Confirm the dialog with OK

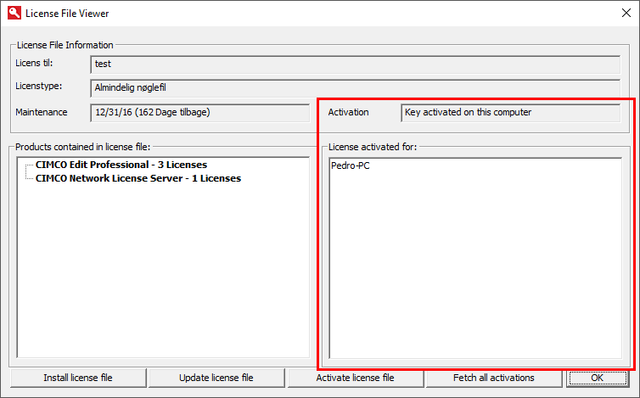[x=597, y=378]
